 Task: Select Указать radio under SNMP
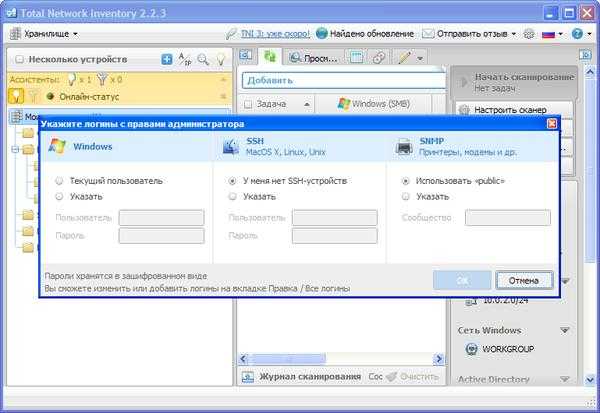click(406, 196)
